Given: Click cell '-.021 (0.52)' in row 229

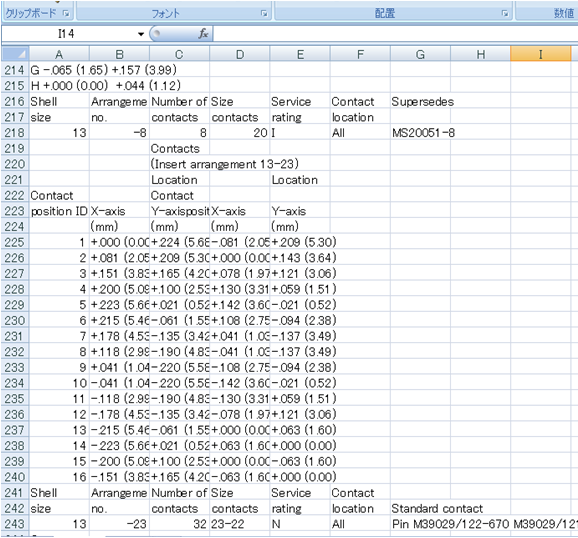Looking at the screenshot, I should (304, 305).
